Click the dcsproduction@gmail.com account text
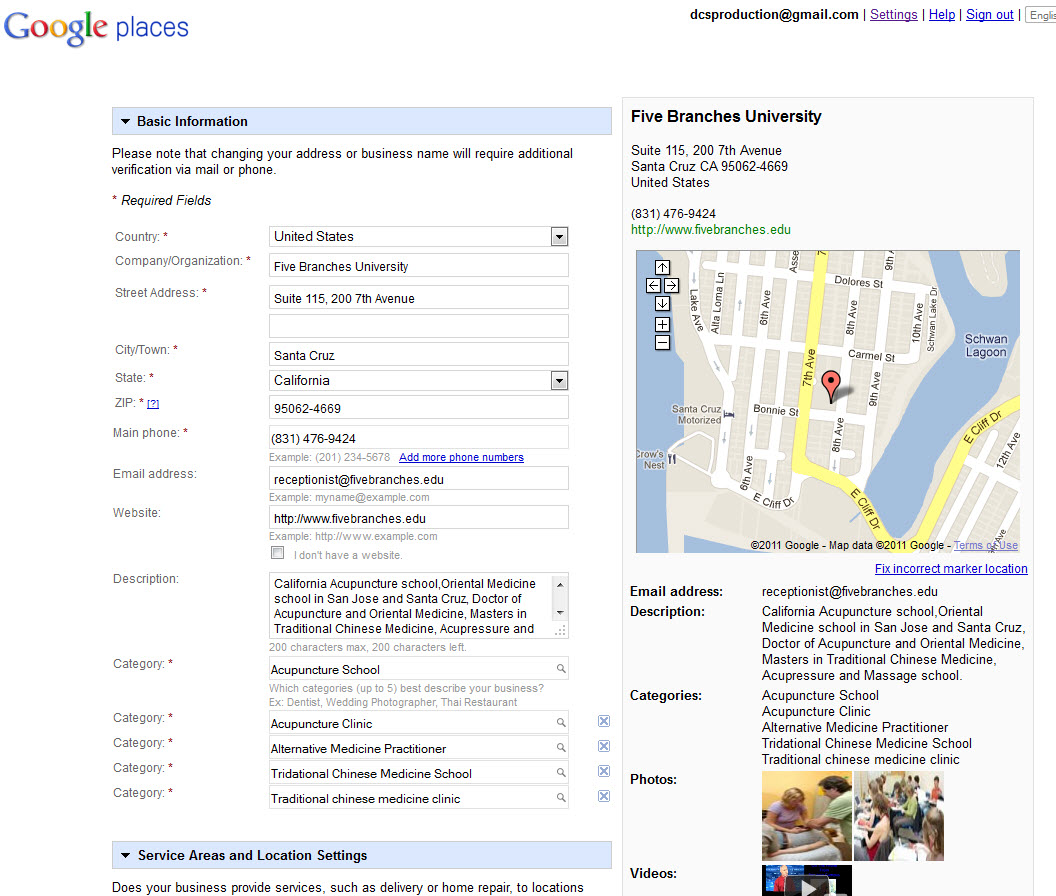This screenshot has width=1056, height=896. point(774,15)
